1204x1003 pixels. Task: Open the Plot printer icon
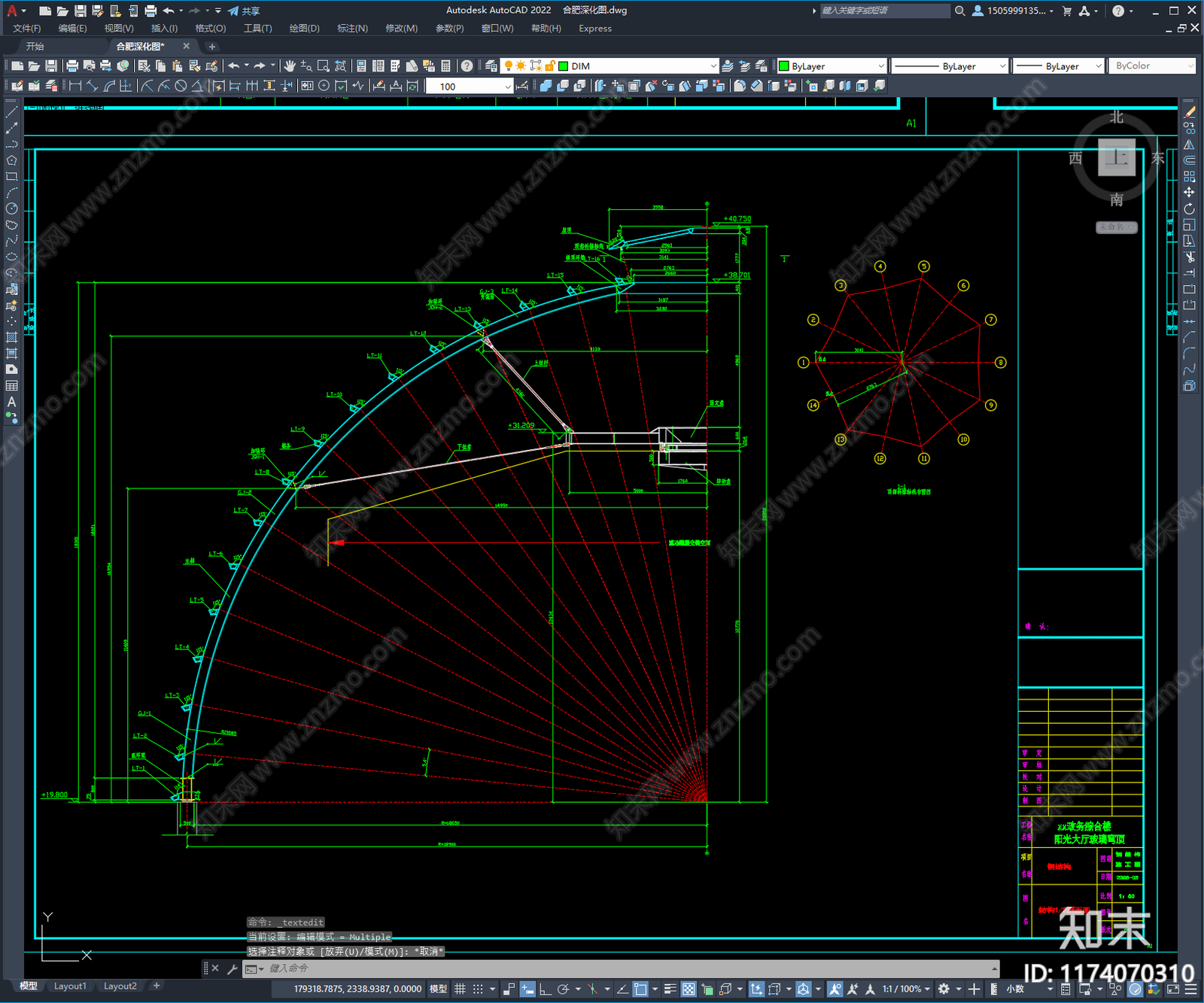click(72, 66)
